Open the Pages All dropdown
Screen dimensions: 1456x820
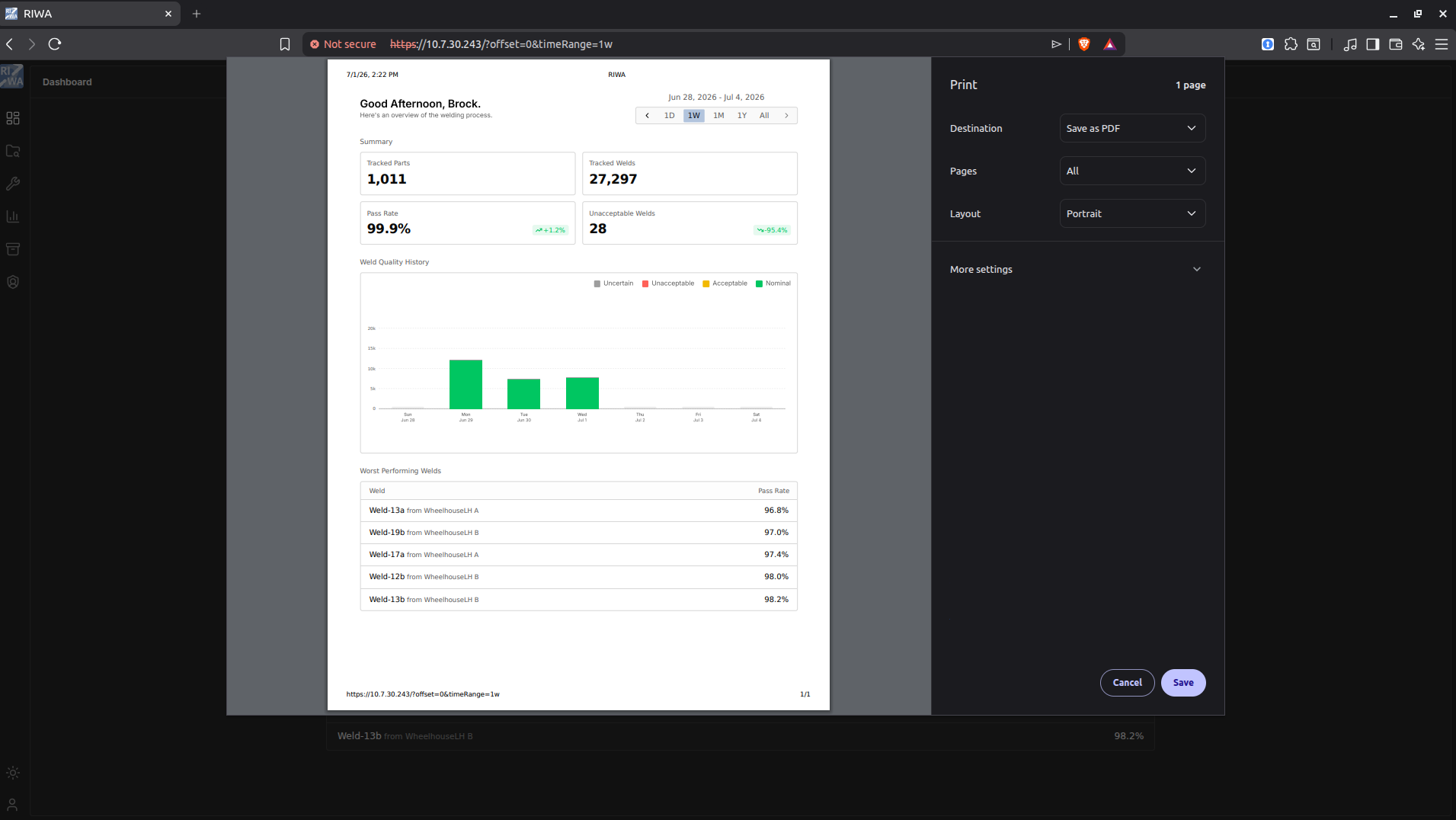[1132, 171]
